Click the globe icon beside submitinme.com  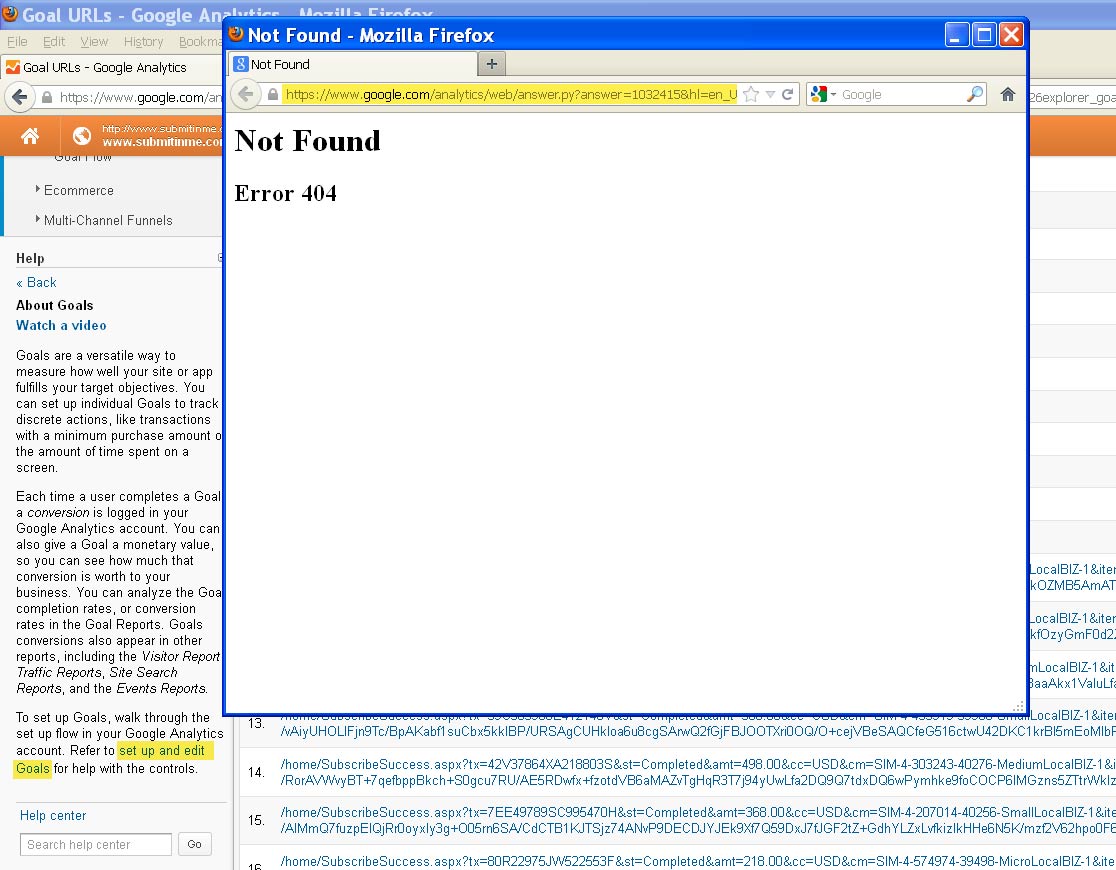point(82,135)
